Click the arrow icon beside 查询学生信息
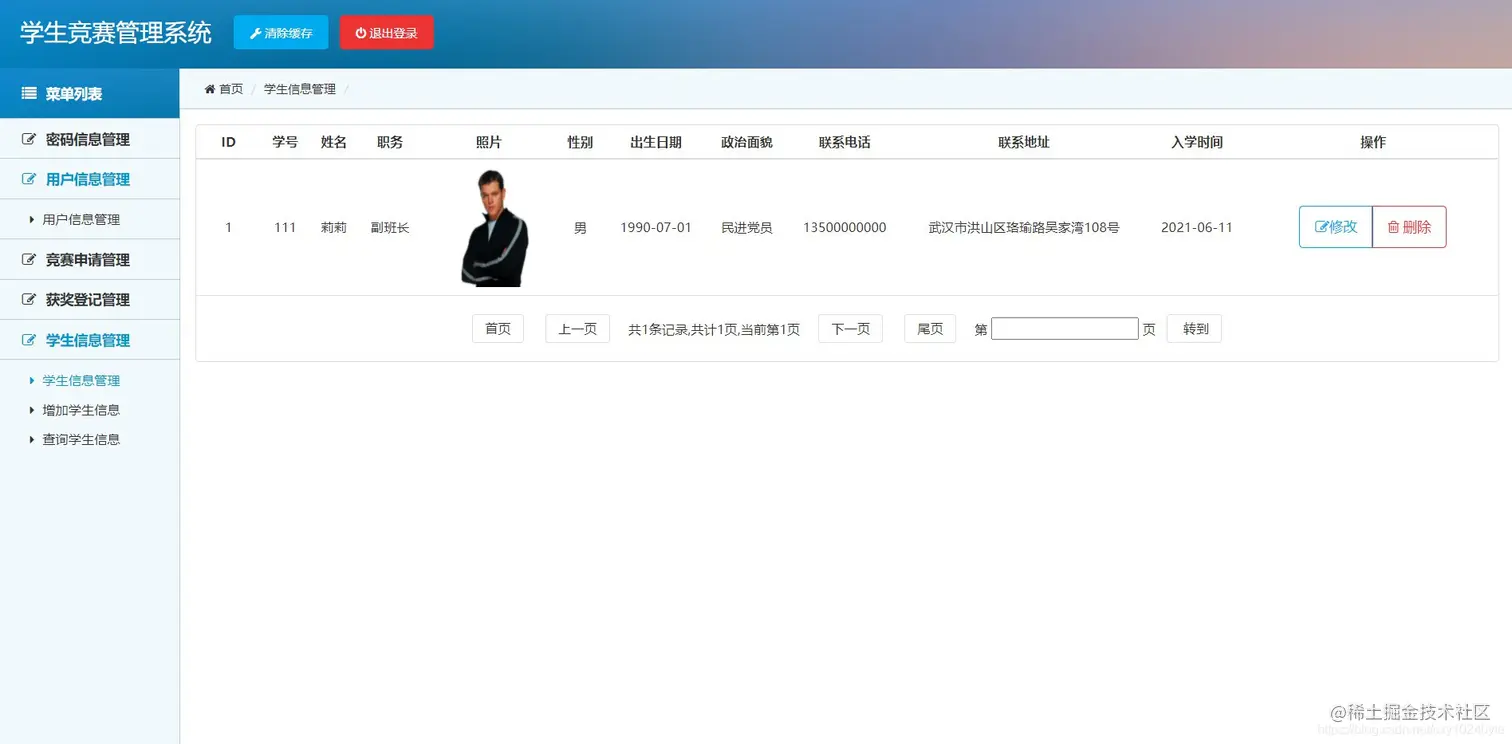 [32, 439]
